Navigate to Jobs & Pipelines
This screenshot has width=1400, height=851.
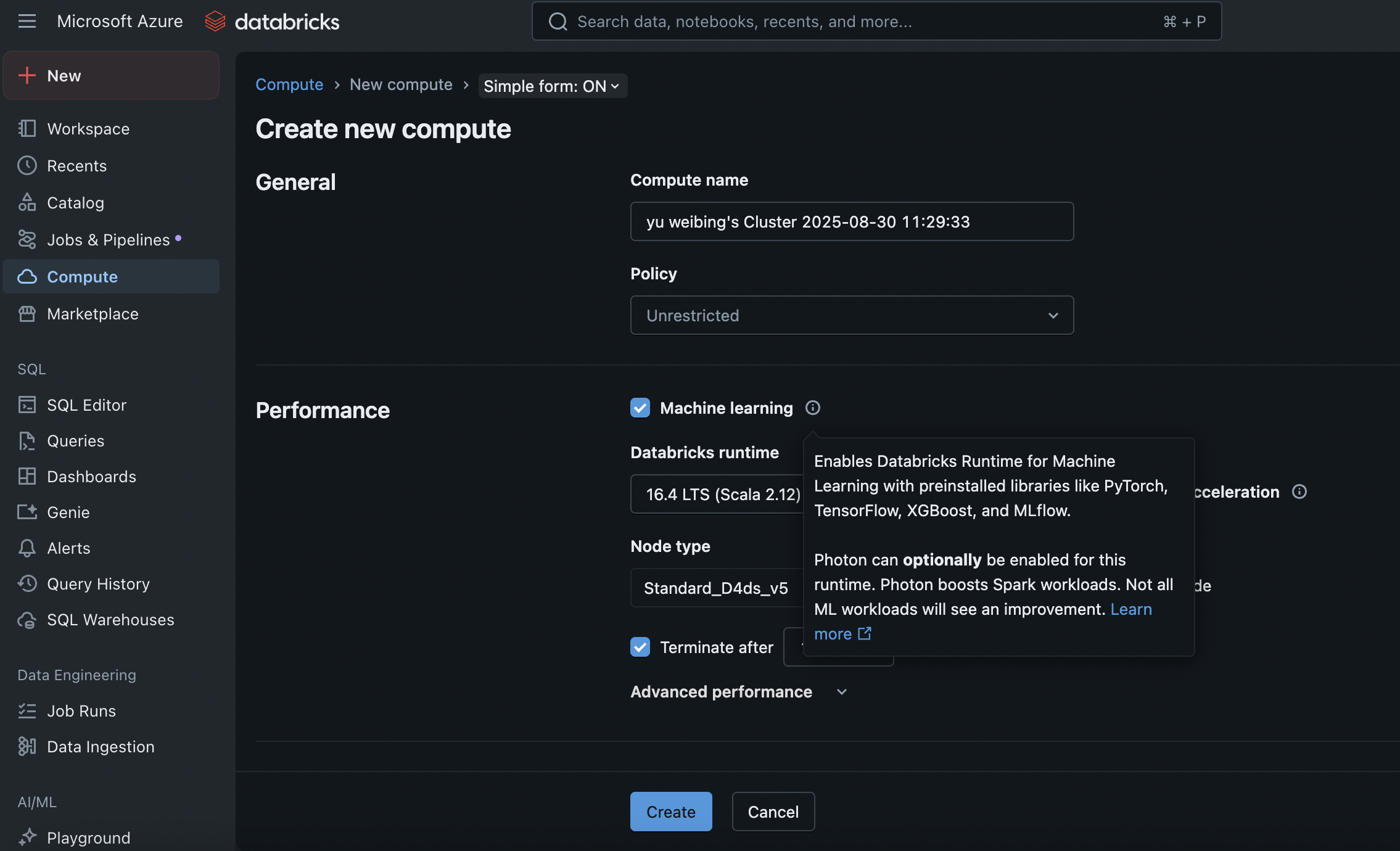click(111, 239)
